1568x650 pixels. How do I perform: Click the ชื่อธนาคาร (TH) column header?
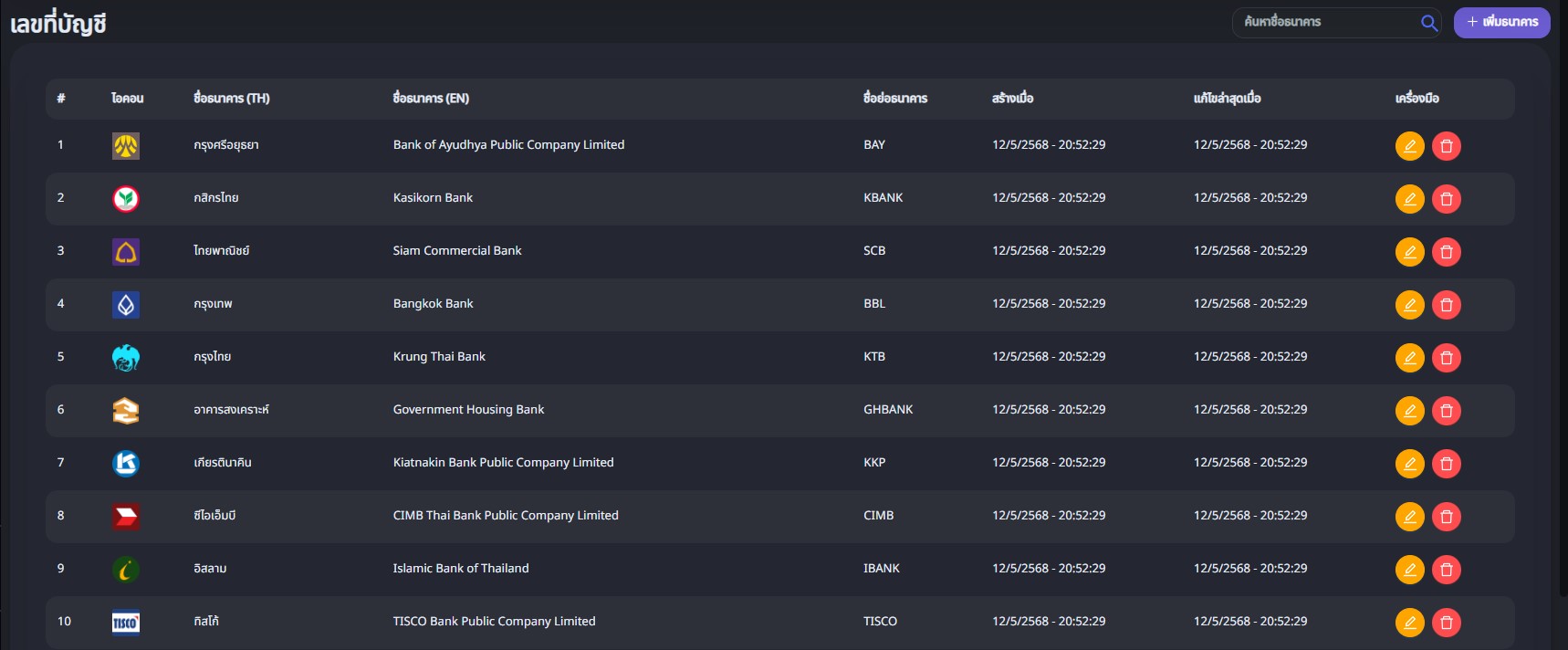232,99
